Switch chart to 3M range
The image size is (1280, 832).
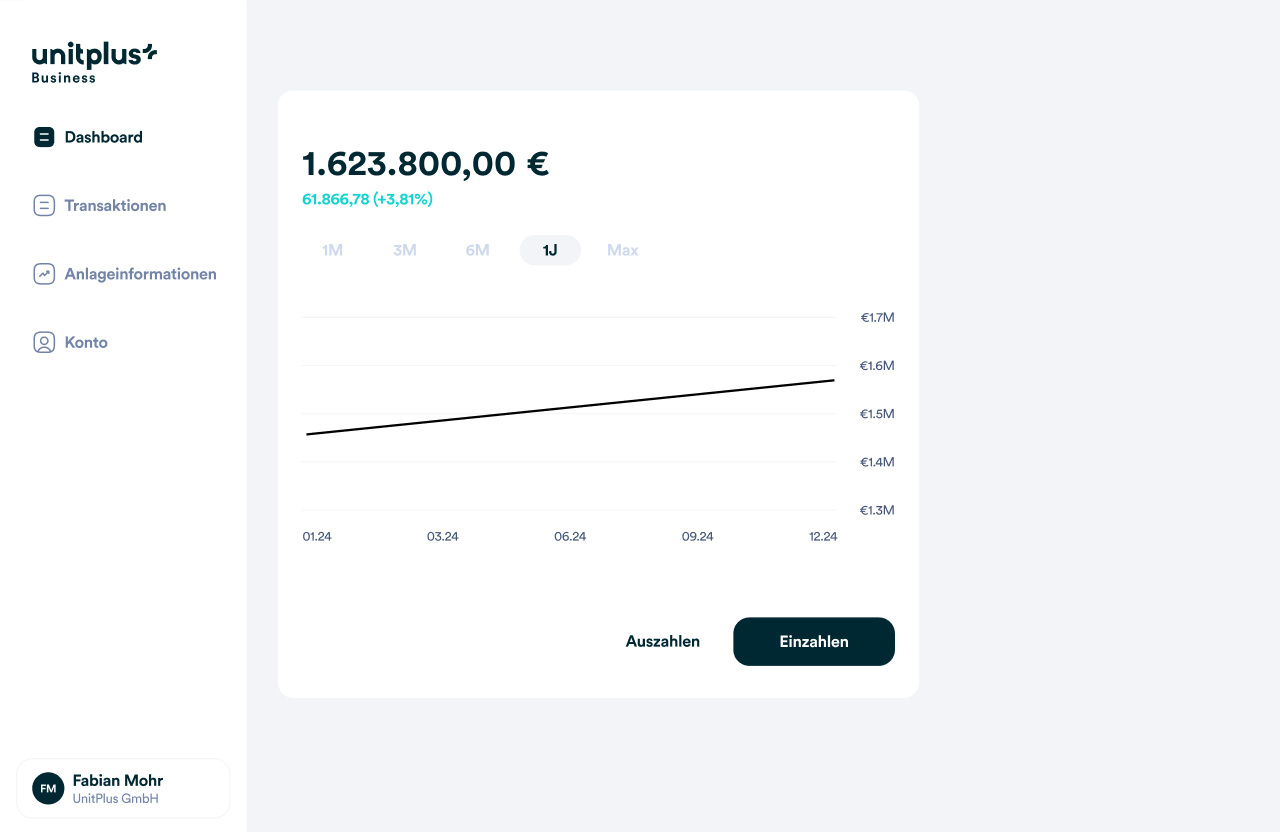coord(405,250)
